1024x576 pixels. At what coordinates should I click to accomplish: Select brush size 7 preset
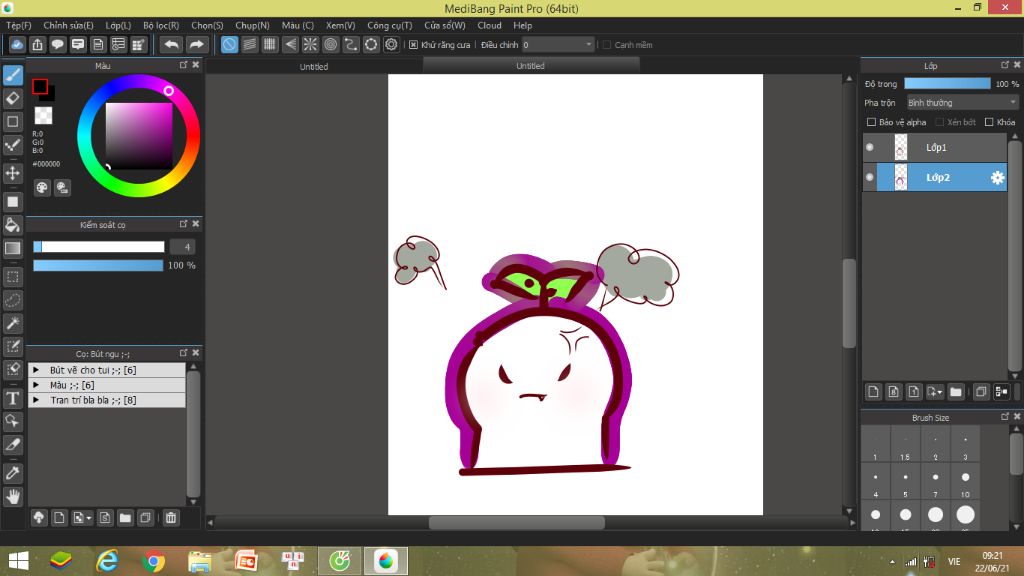coord(935,483)
